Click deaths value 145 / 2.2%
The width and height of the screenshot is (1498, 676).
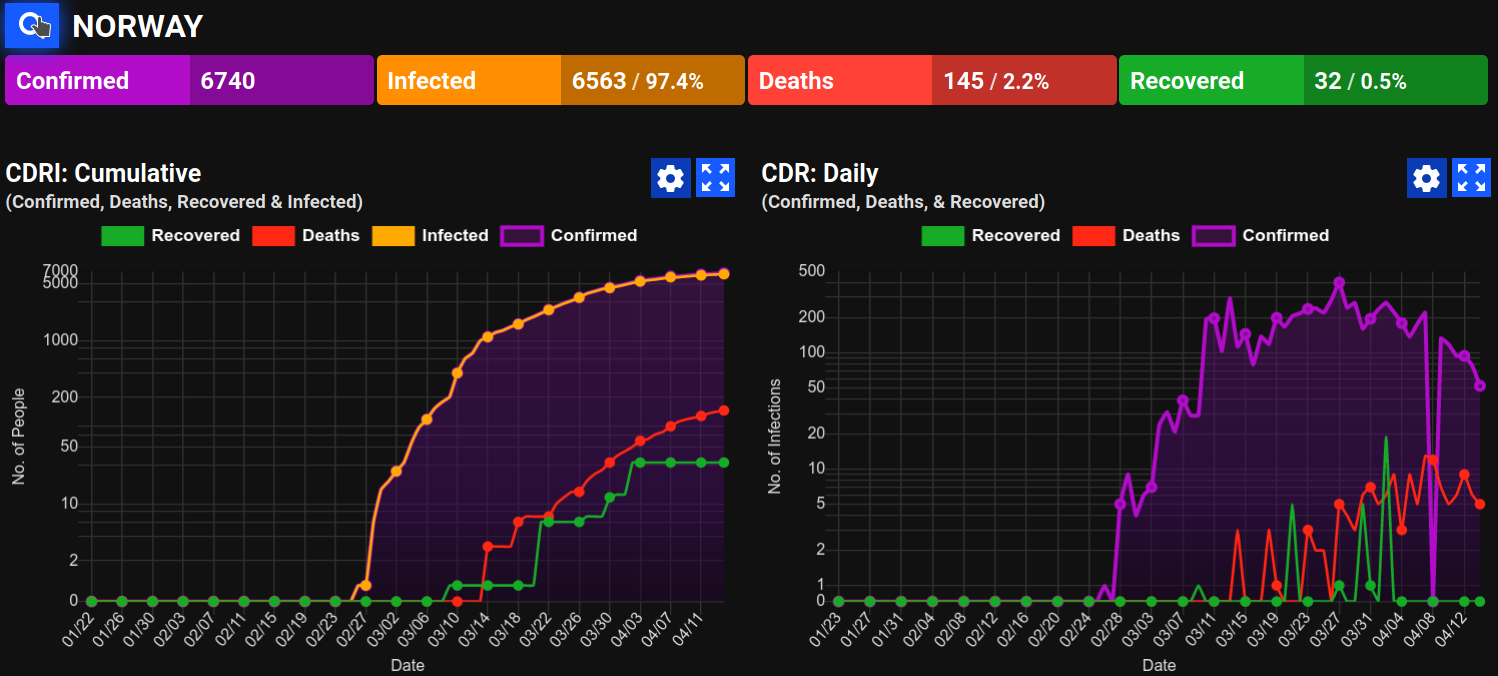pos(996,81)
